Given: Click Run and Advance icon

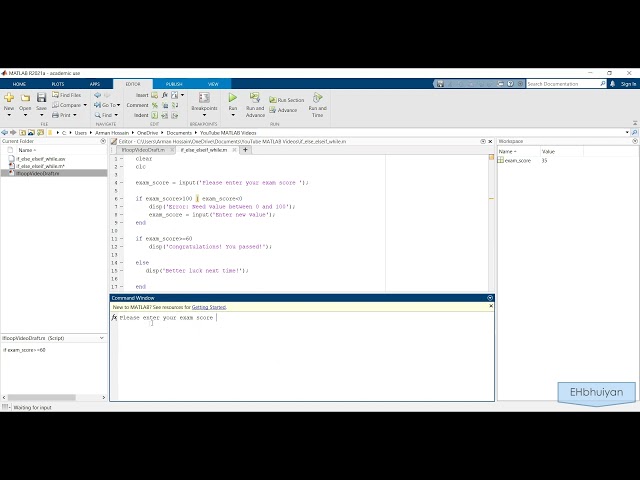Looking at the screenshot, I should click(255, 97).
